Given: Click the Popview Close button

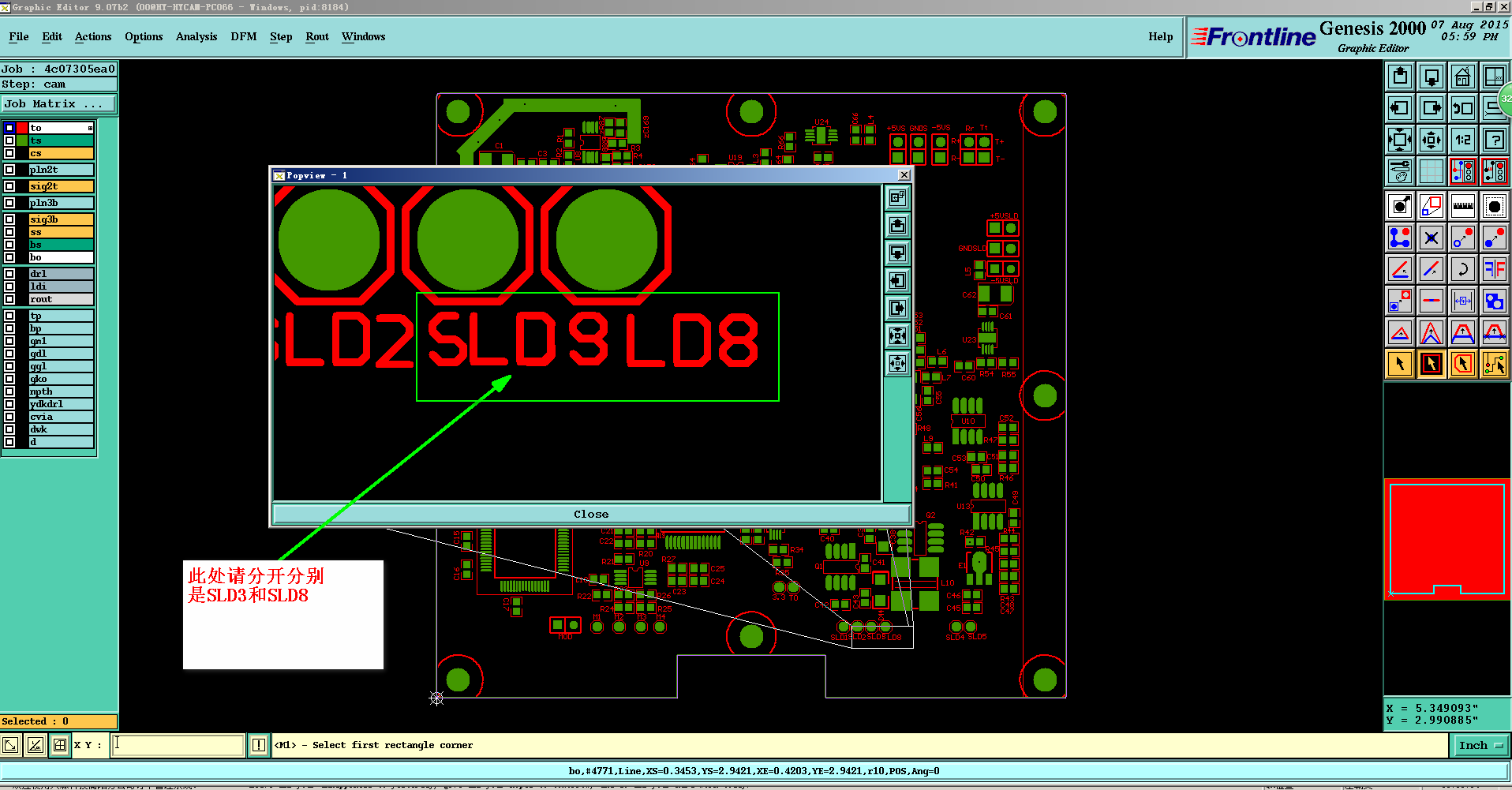Looking at the screenshot, I should 591,514.
